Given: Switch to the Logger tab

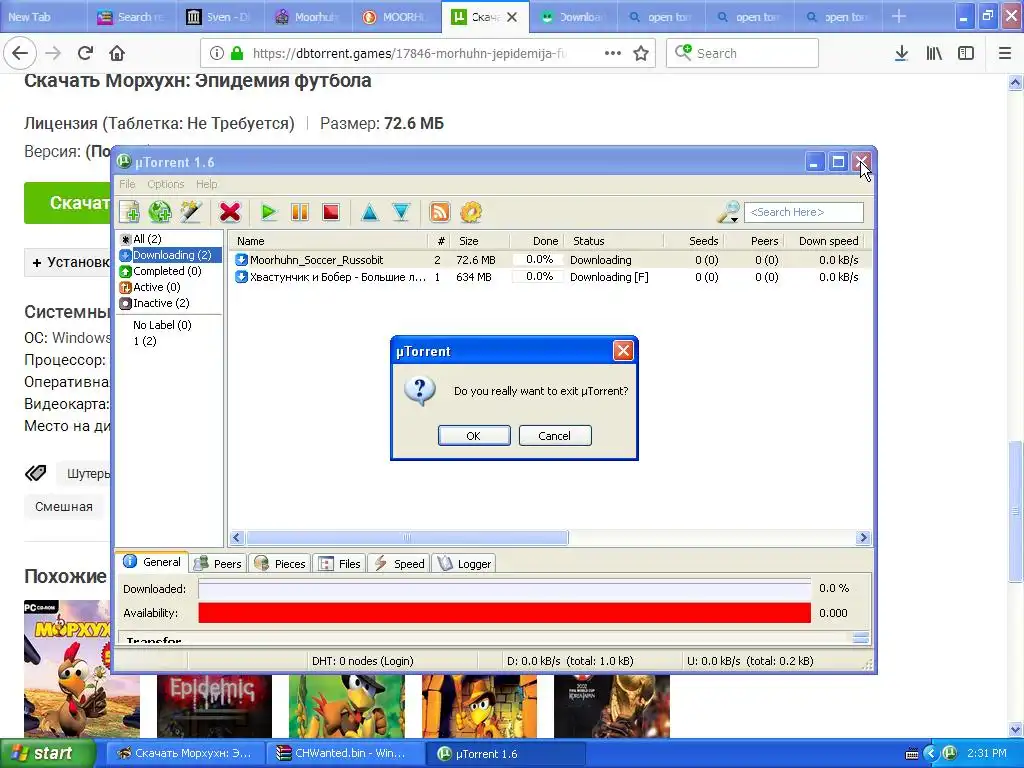Looking at the screenshot, I should click(464, 564).
